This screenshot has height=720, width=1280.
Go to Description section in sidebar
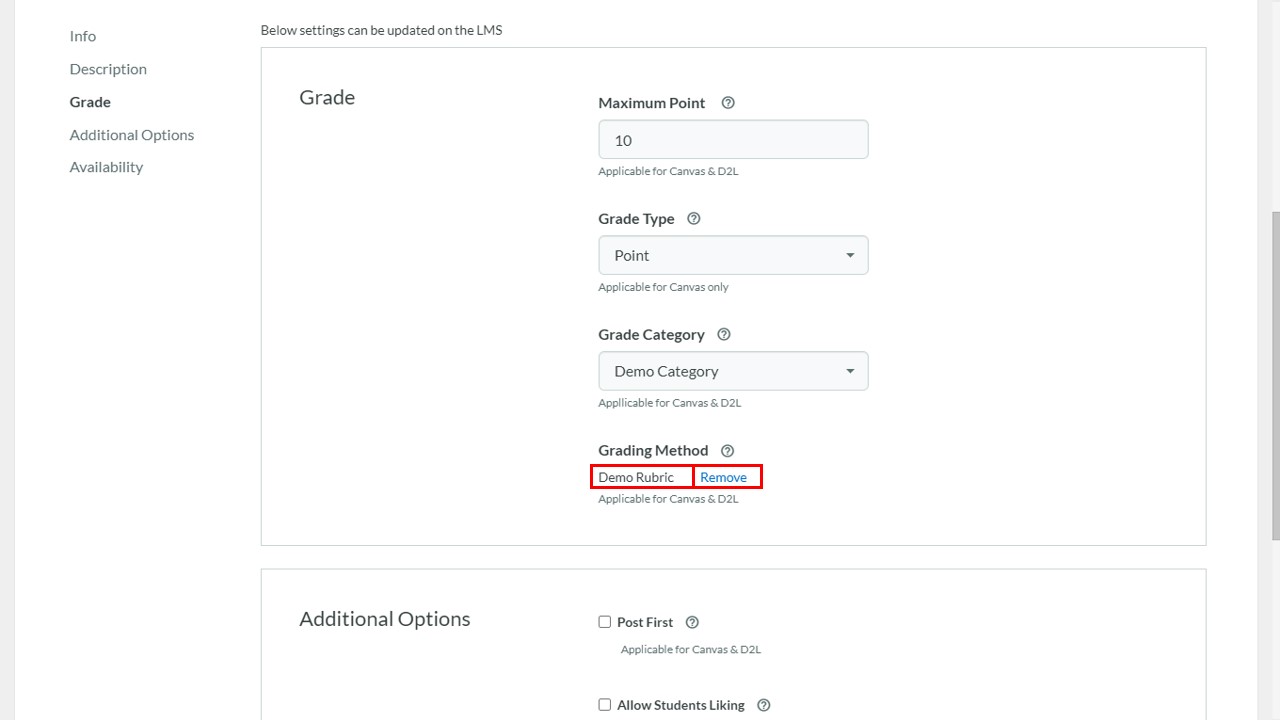tap(108, 69)
